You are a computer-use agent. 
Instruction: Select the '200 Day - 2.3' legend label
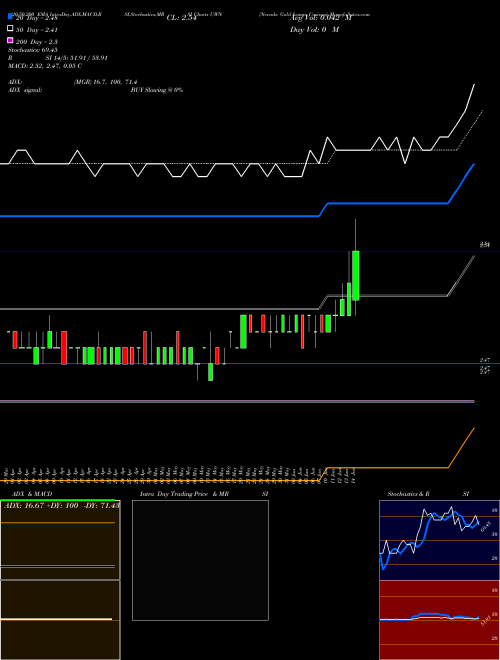(x=36, y=42)
